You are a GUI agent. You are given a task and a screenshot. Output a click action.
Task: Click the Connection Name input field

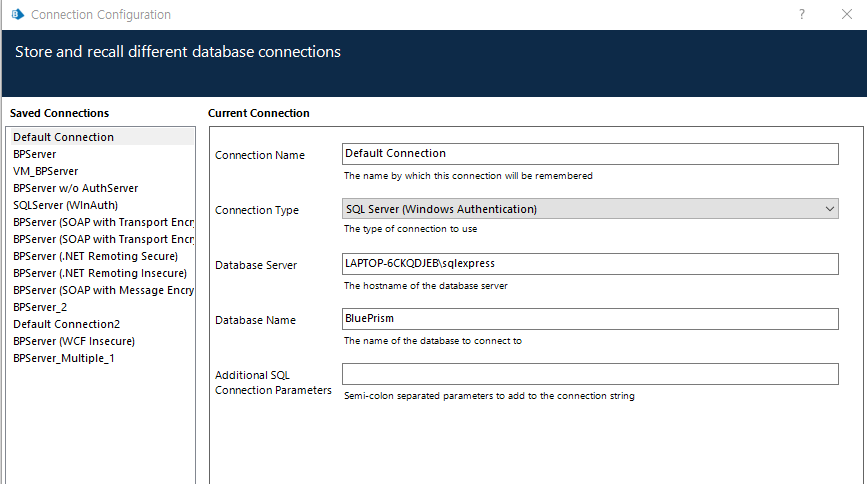590,154
